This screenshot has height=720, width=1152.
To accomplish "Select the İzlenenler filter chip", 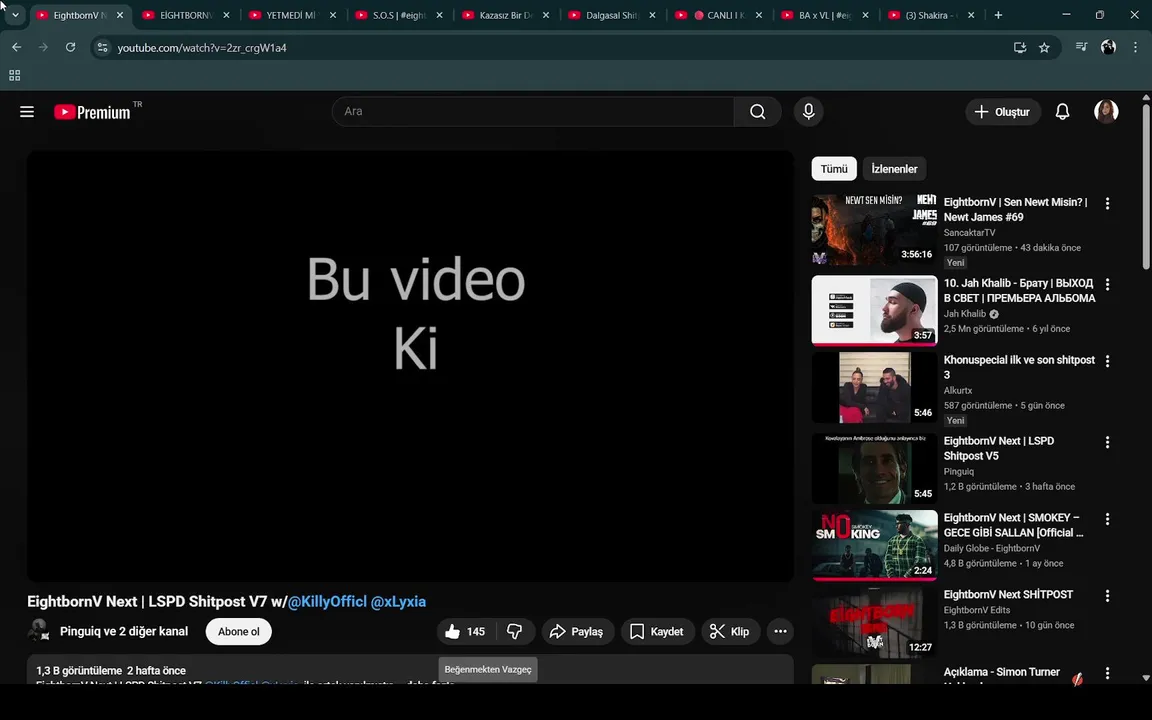I will pyautogui.click(x=894, y=169).
